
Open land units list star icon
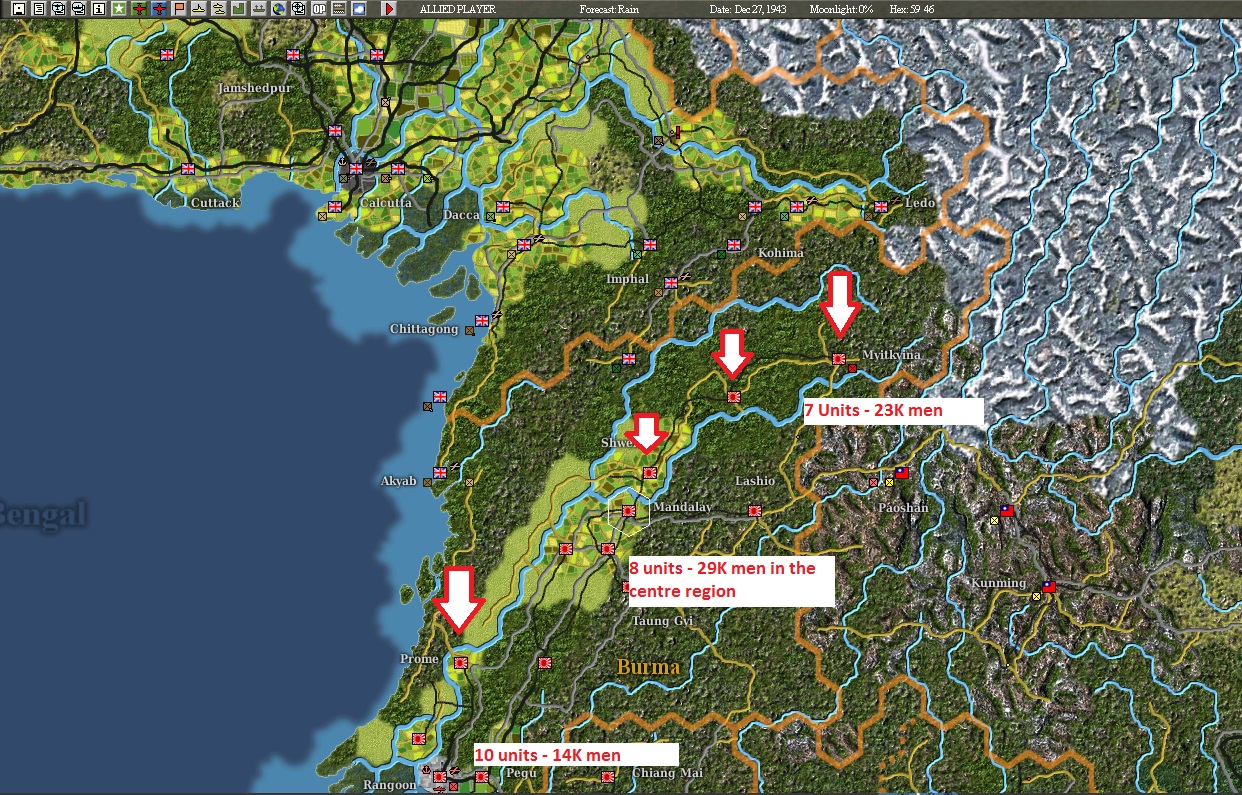pyautogui.click(x=119, y=9)
